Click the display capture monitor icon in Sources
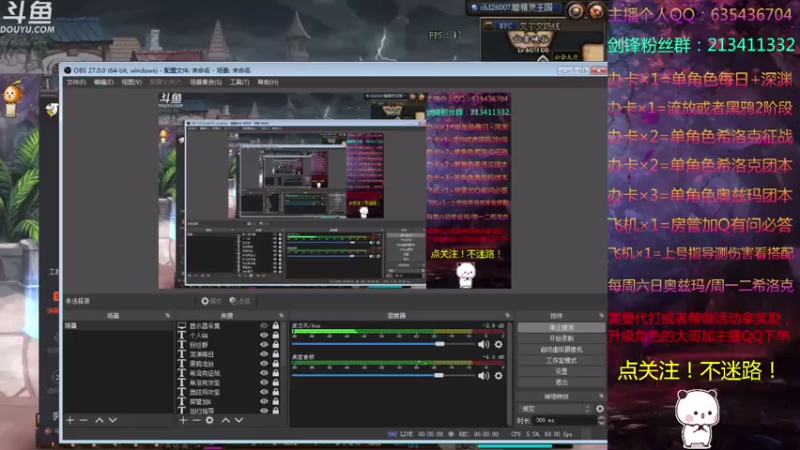The height and width of the screenshot is (450, 800). coord(182,326)
